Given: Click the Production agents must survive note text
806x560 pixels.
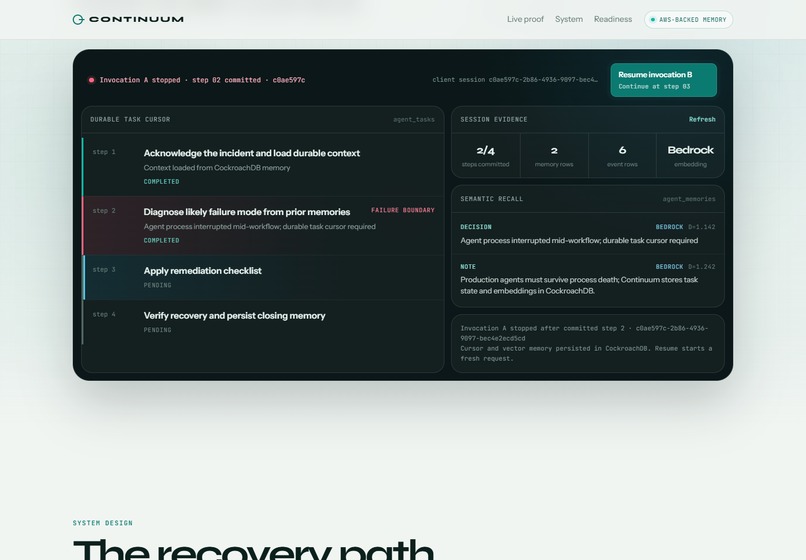Looking at the screenshot, I should coord(579,285).
